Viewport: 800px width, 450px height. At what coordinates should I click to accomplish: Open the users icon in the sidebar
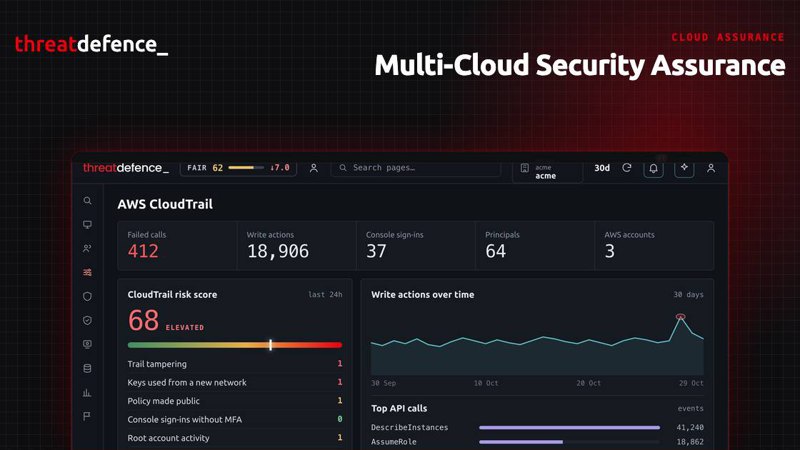click(87, 248)
